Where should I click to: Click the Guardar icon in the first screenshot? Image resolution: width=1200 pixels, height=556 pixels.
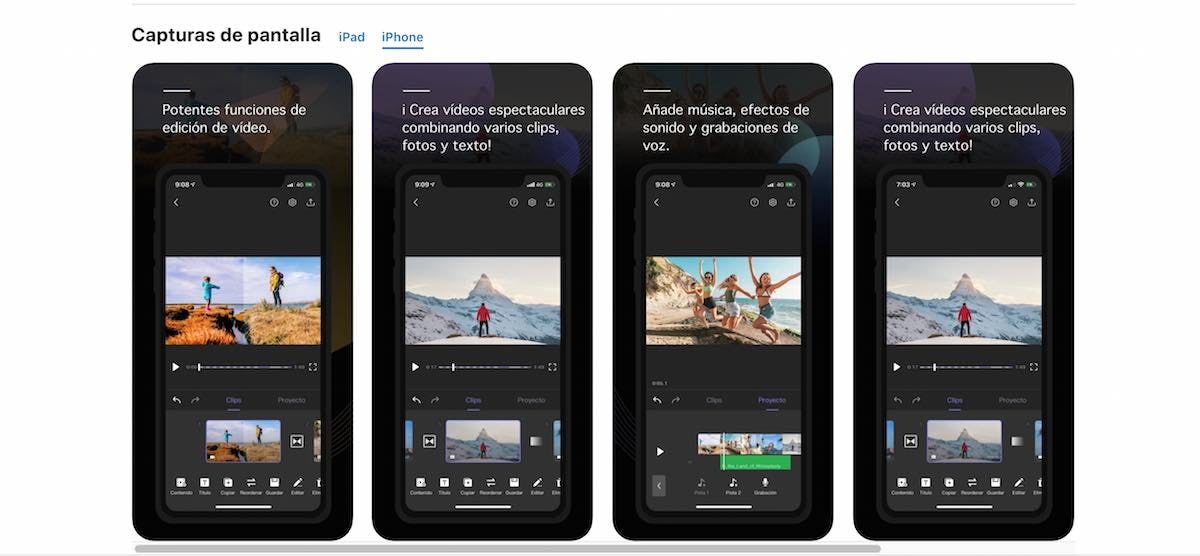pos(274,483)
